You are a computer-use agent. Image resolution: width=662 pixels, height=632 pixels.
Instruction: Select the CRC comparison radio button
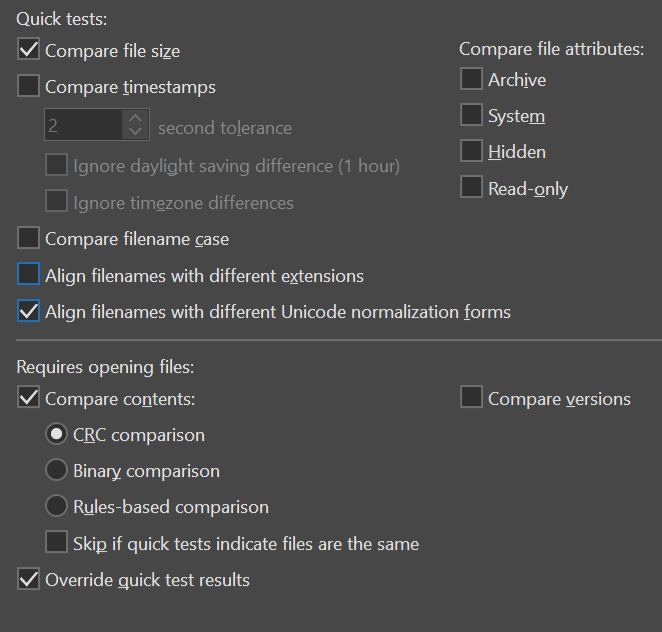point(57,435)
